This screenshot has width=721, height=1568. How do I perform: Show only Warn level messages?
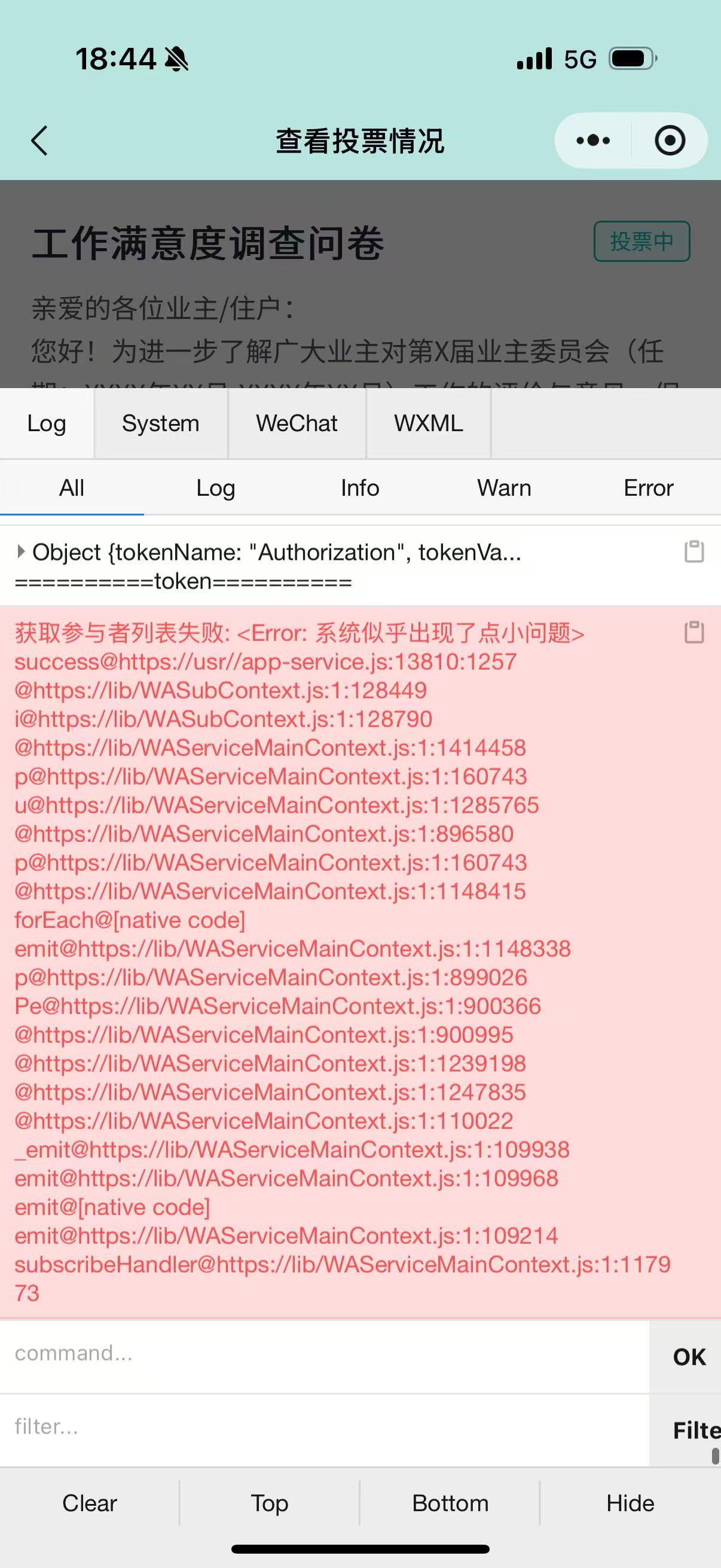(505, 487)
